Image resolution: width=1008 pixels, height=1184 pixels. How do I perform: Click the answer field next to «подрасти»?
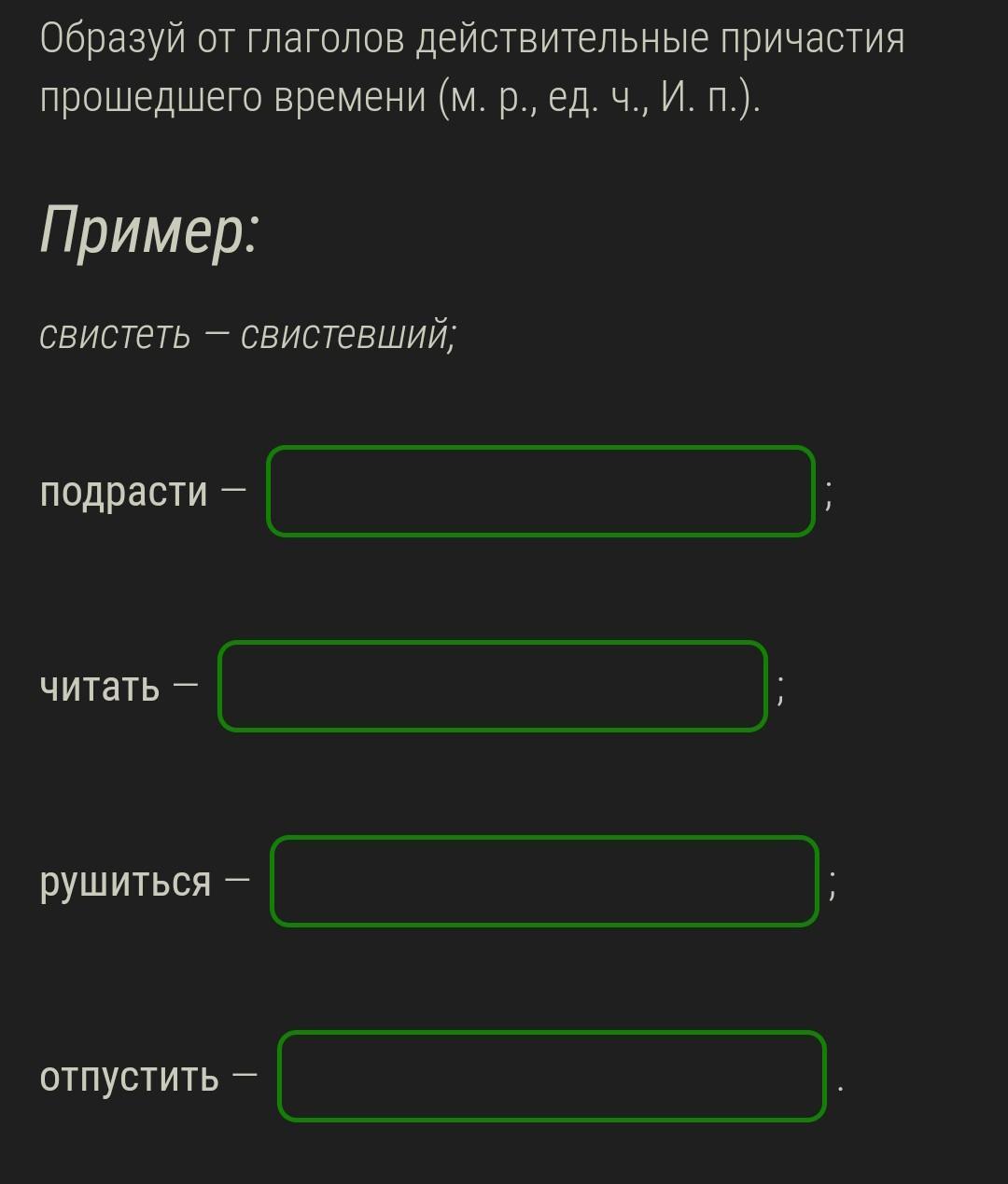tap(540, 492)
